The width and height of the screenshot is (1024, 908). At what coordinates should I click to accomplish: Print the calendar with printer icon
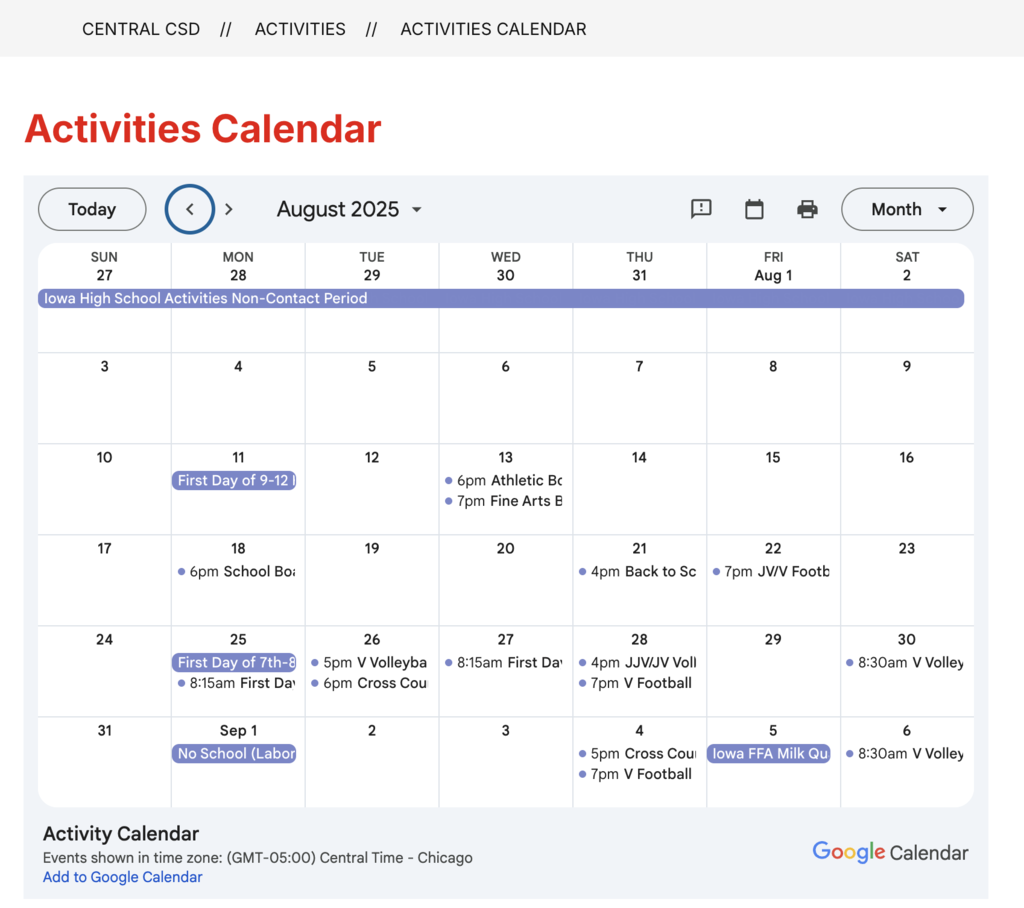point(807,209)
